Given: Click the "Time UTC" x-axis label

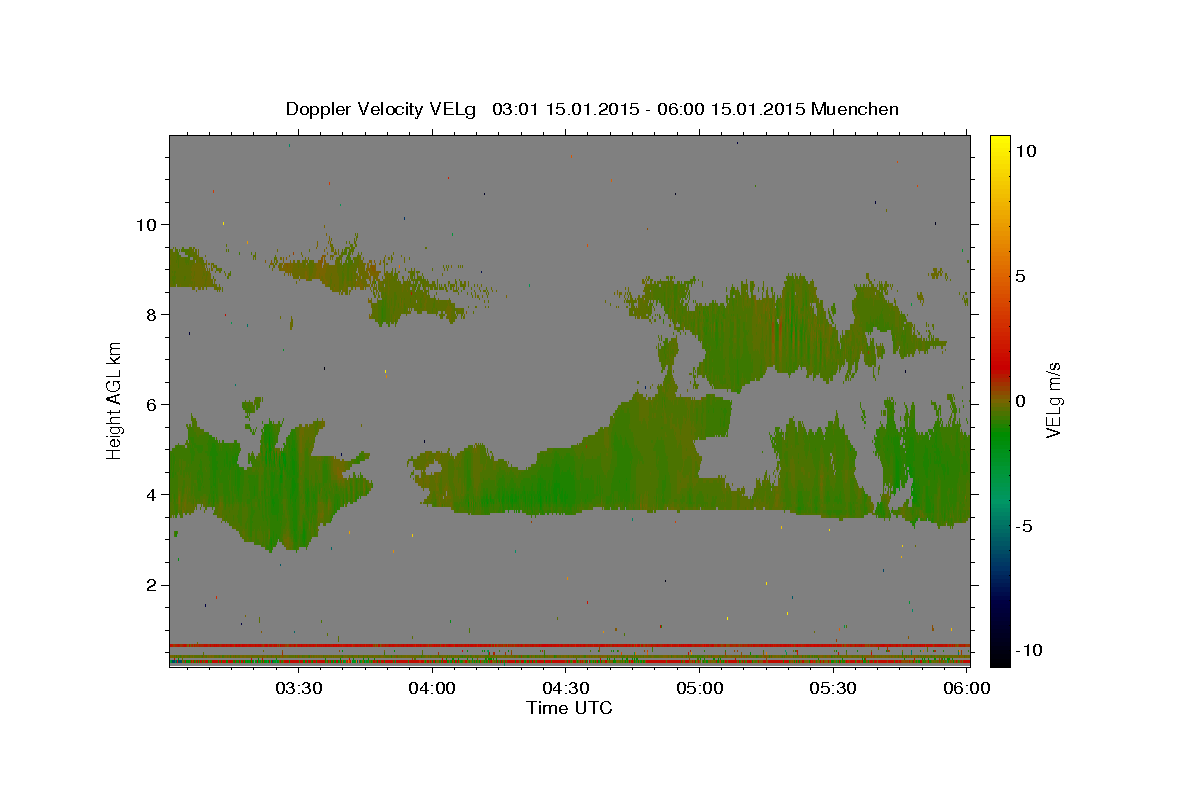Looking at the screenshot, I should click(569, 708).
